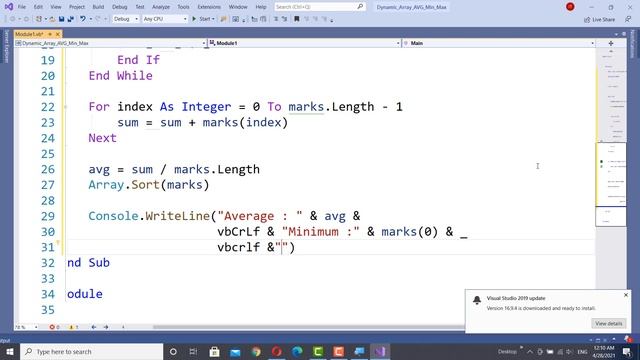Click the Cortana circle taskbar icon
Viewport: 640px width, 360px height.
point(173,351)
